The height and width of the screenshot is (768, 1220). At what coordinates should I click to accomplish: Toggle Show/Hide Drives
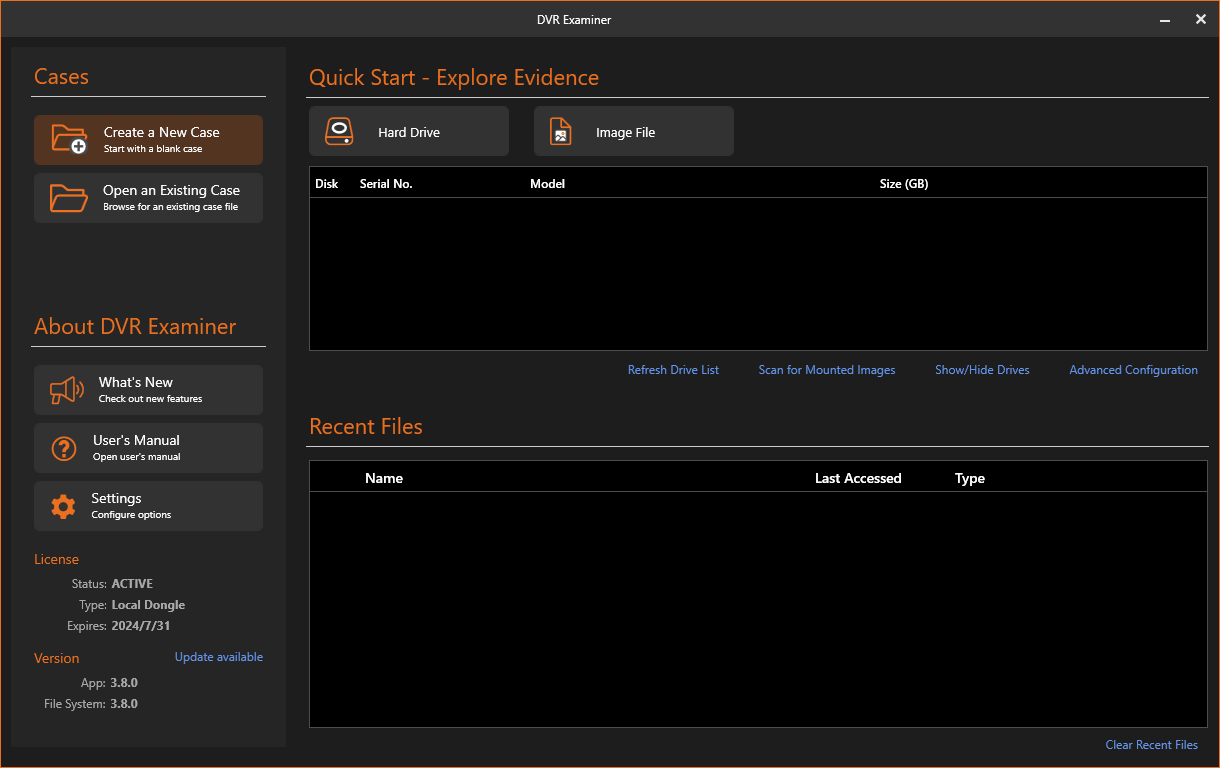coord(981,370)
